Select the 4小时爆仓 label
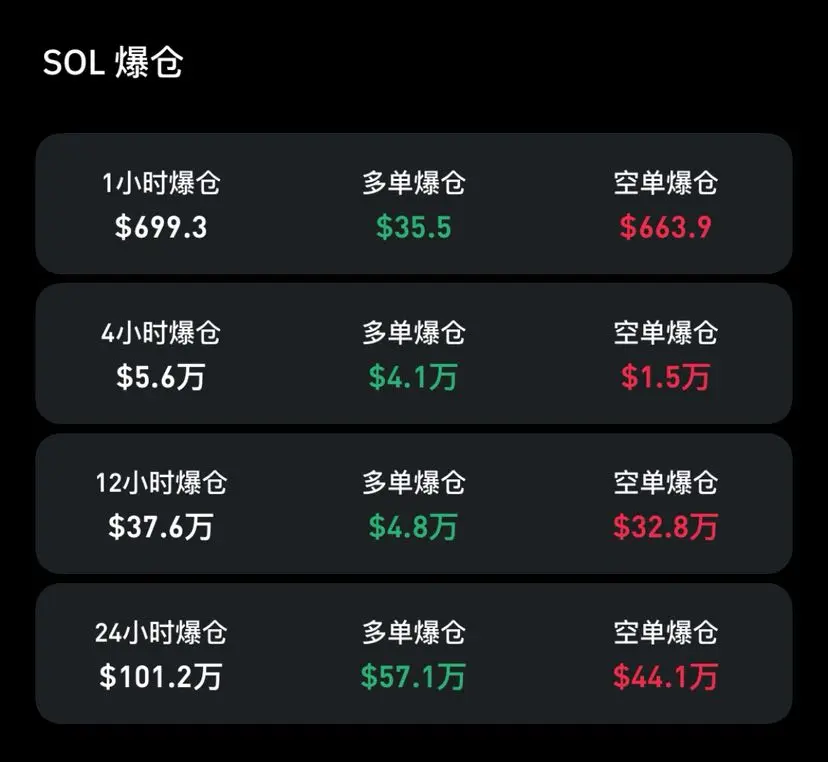The height and width of the screenshot is (762, 828). (x=161, y=333)
